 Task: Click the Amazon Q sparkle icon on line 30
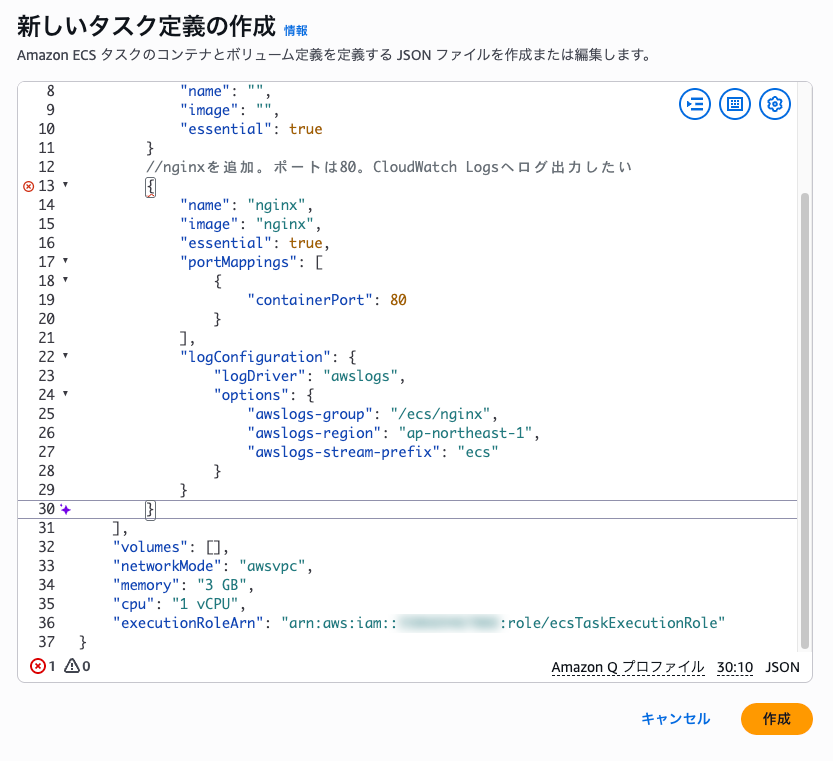click(65, 510)
